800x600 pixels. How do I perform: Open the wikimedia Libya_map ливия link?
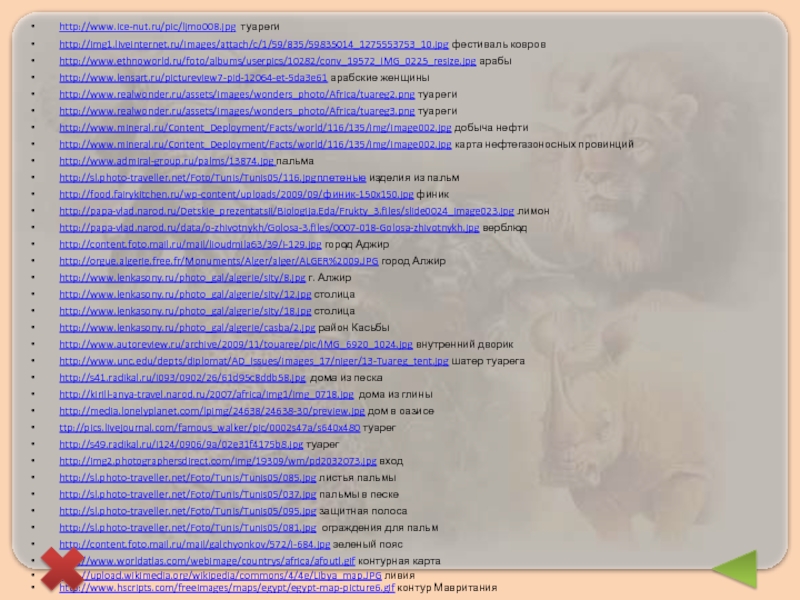[x=233, y=575]
